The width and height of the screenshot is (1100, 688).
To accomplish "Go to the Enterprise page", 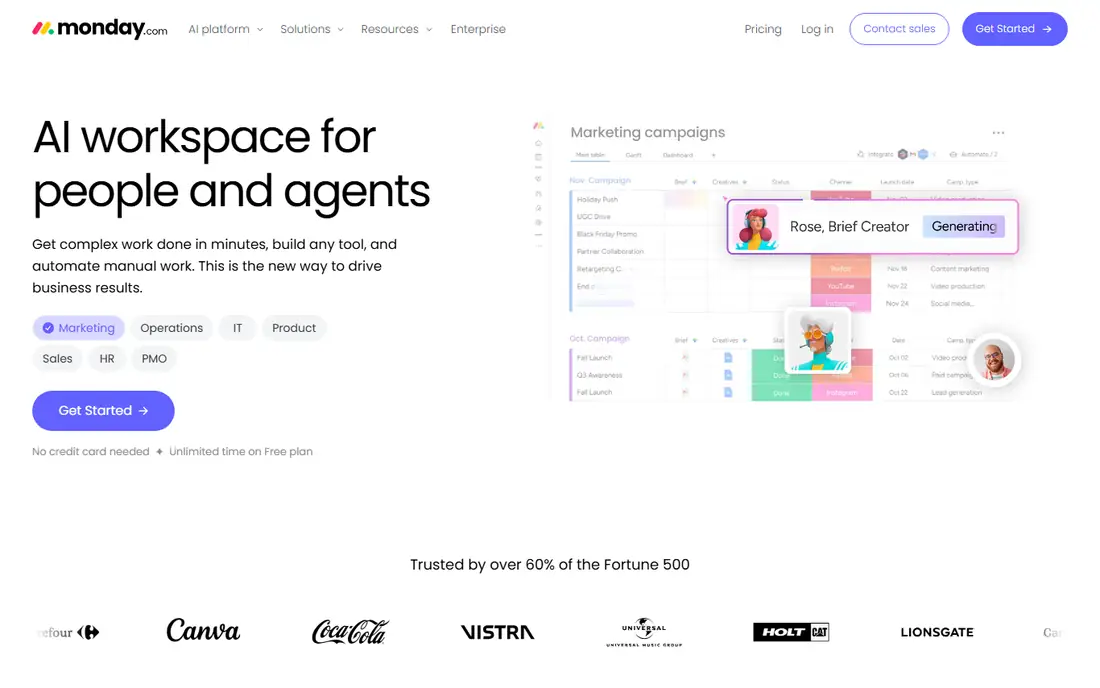I will (478, 29).
